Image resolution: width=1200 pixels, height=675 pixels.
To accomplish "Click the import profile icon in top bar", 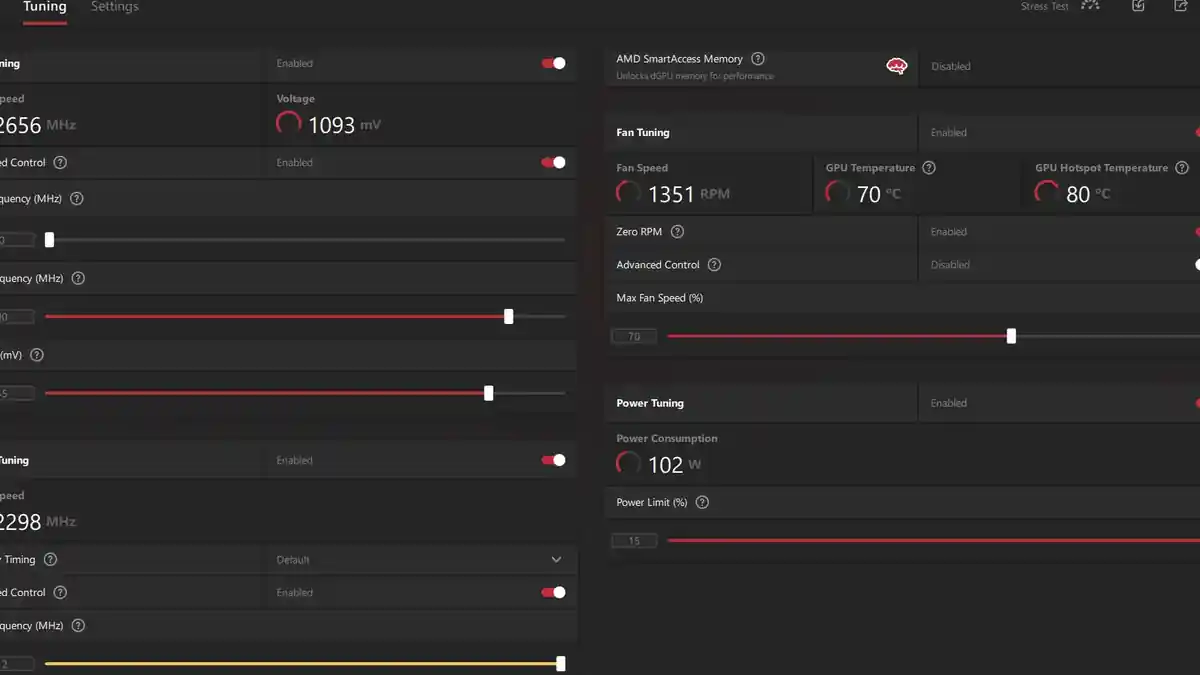I will (x=1138, y=6).
